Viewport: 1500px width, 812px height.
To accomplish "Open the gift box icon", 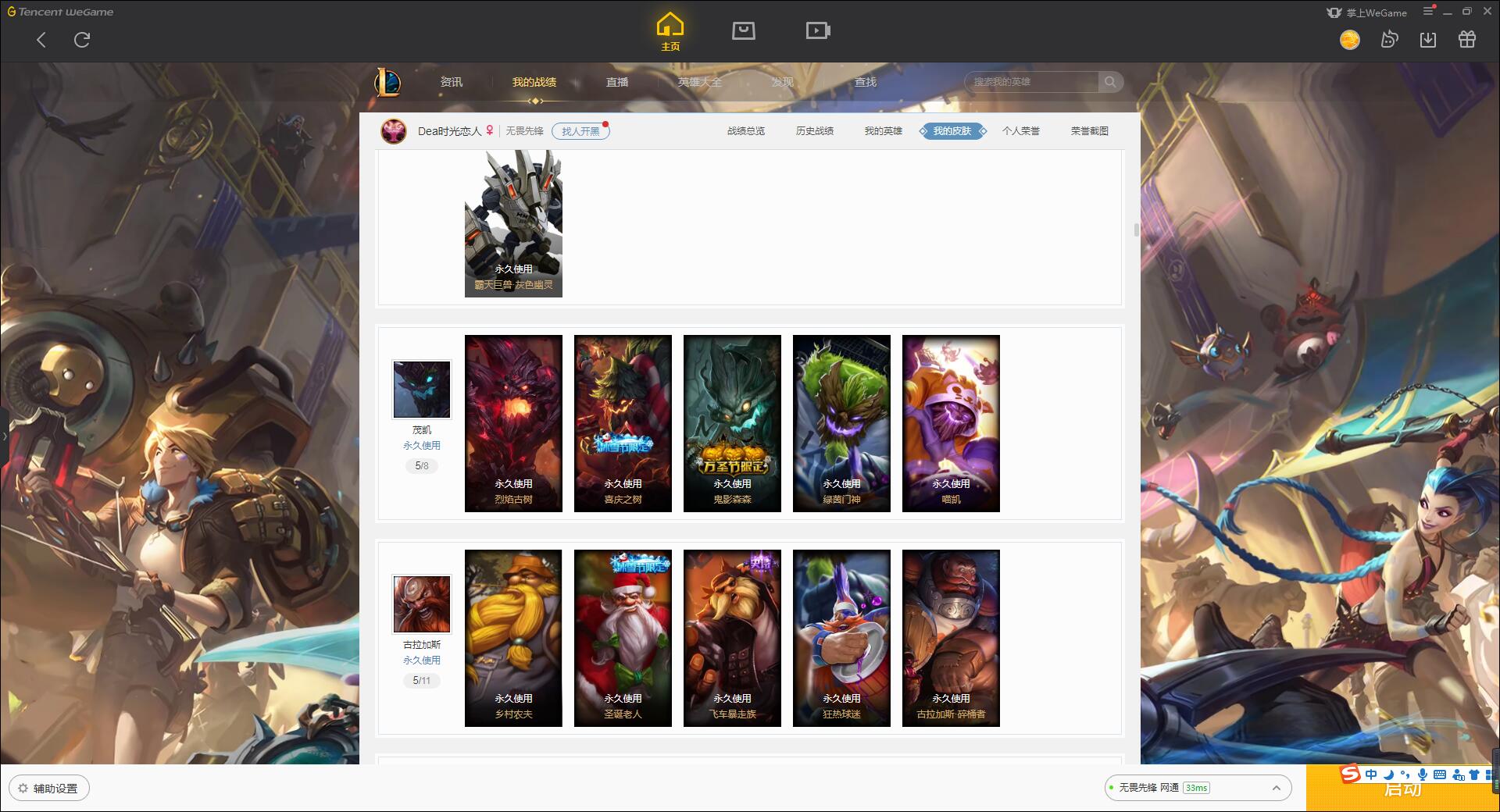I will pyautogui.click(x=1467, y=40).
